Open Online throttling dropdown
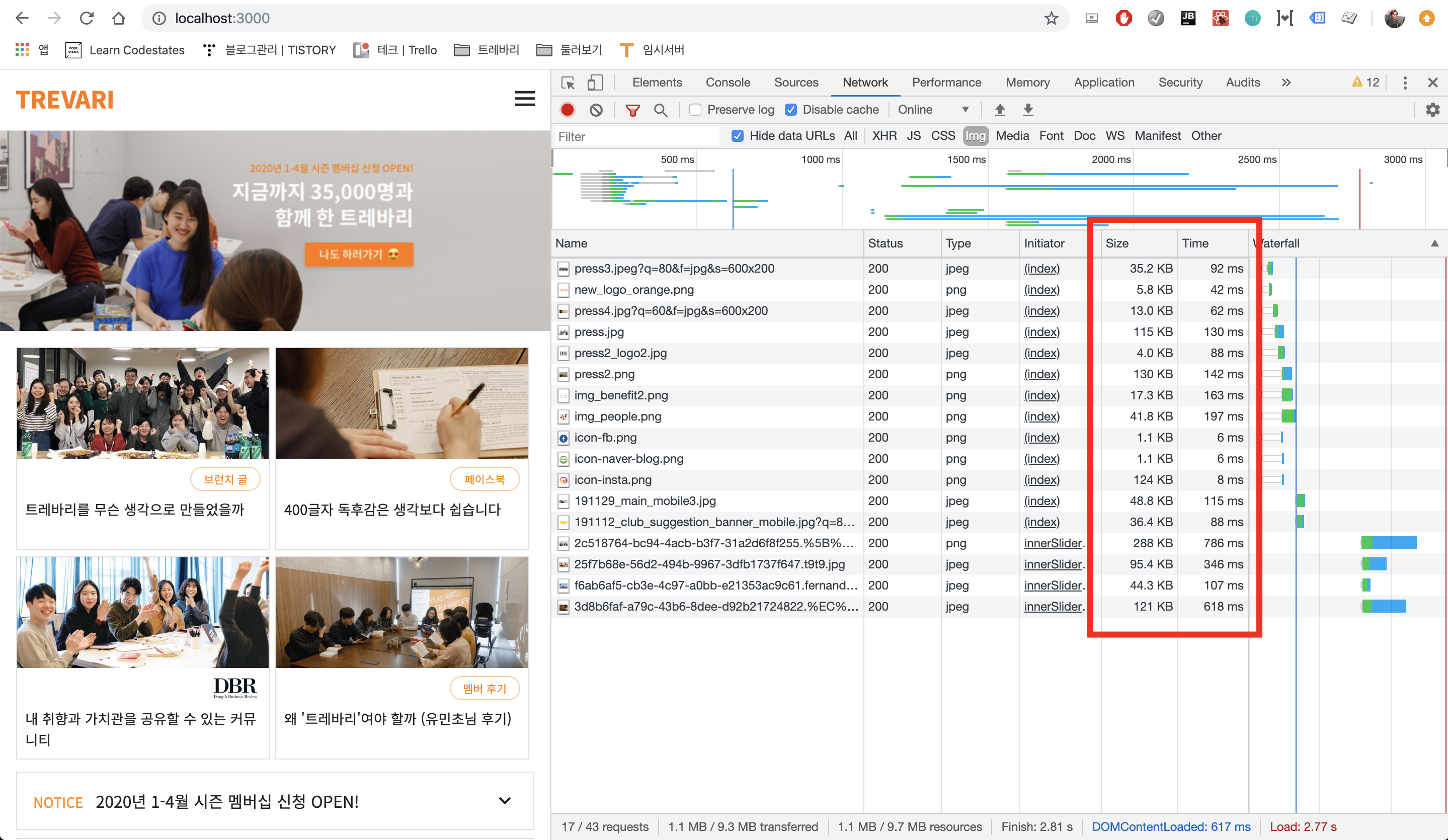Image resolution: width=1448 pixels, height=840 pixels. (933, 110)
